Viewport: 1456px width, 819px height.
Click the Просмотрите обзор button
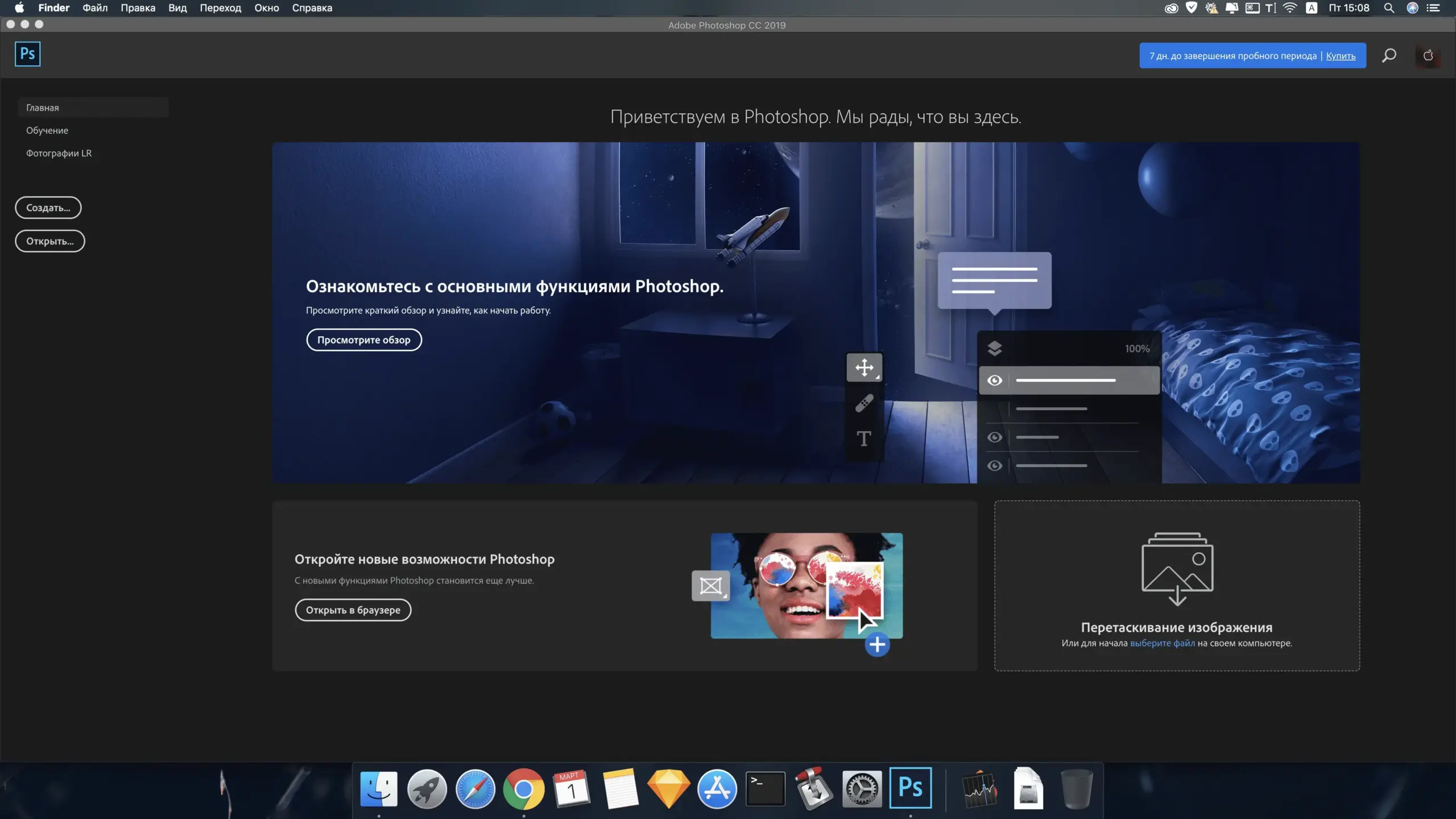click(x=363, y=340)
